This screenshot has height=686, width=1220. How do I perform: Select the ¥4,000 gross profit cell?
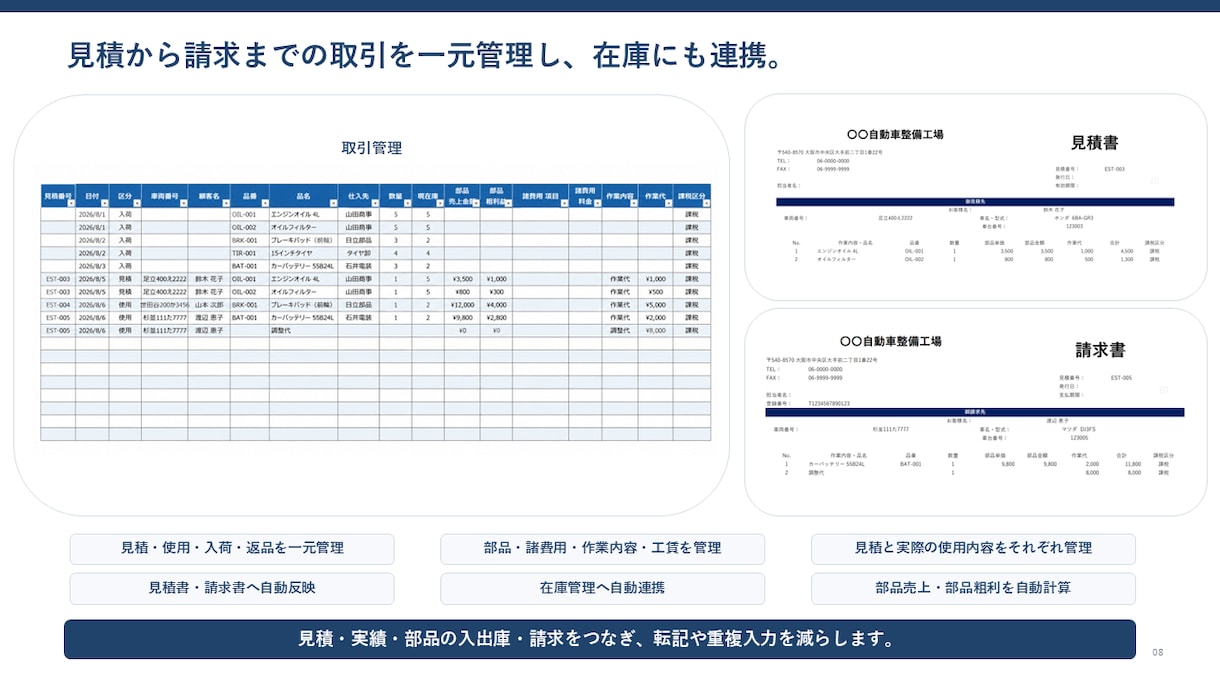click(496, 304)
